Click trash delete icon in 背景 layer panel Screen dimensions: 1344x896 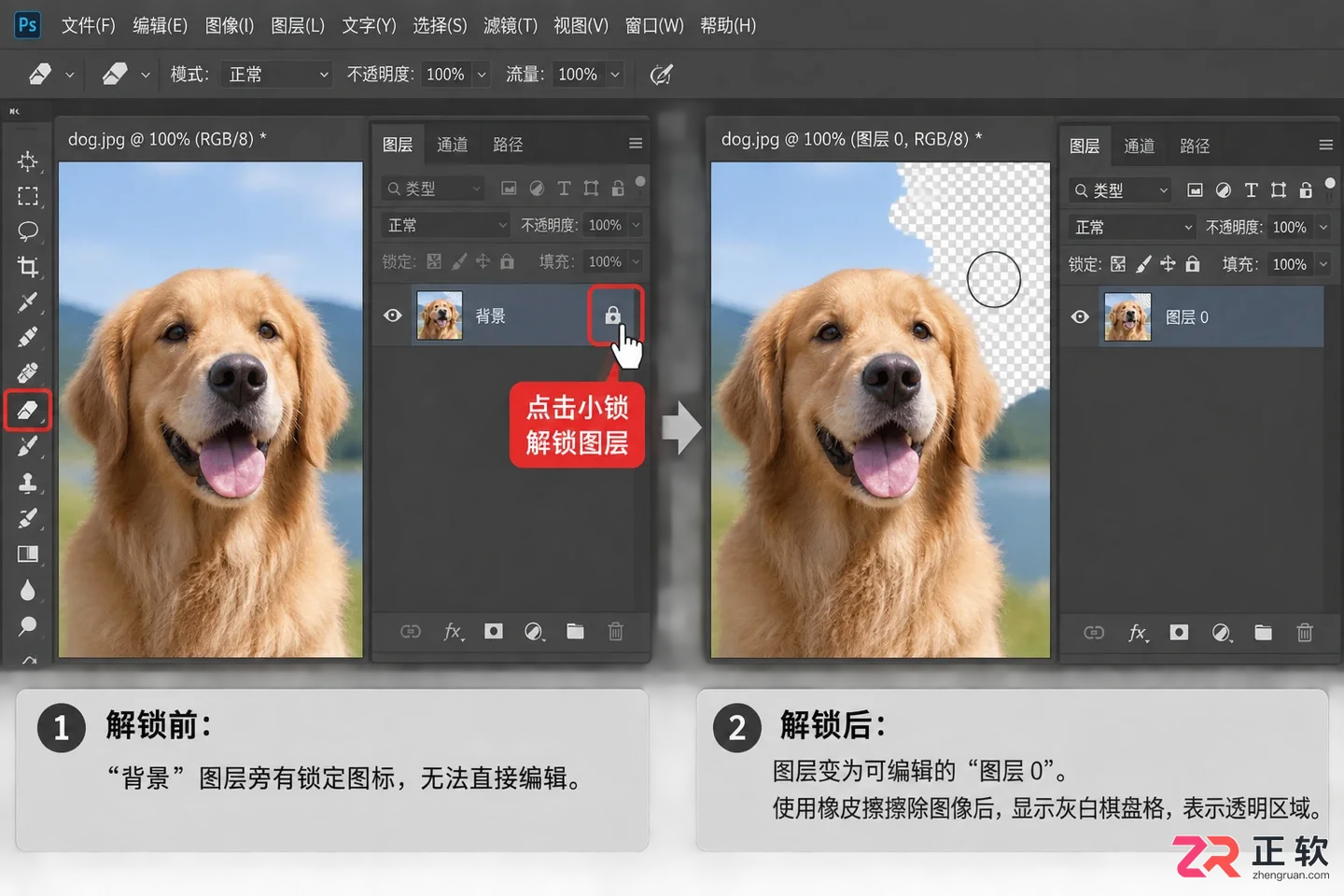tap(616, 632)
